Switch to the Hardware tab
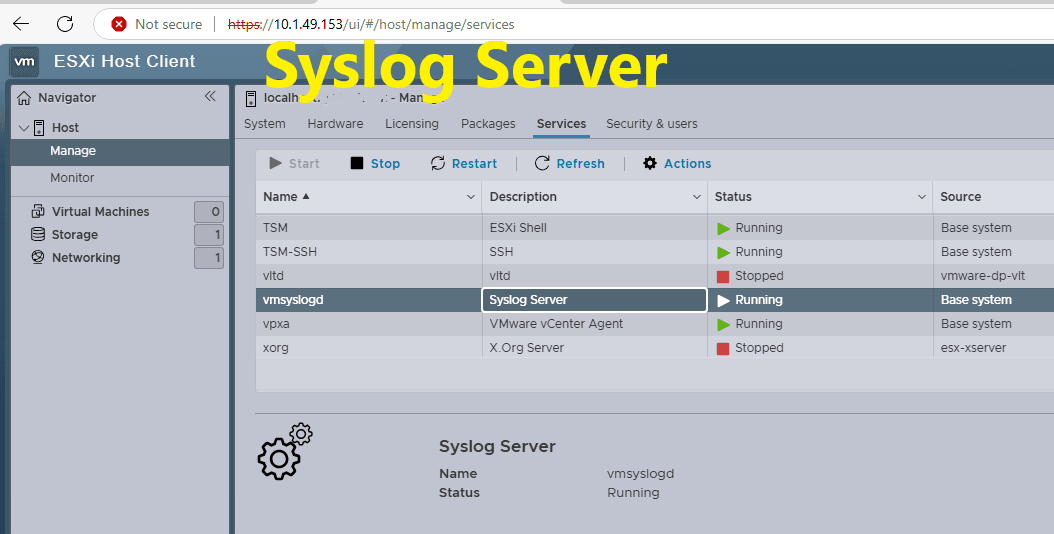Image resolution: width=1054 pixels, height=534 pixels. click(335, 124)
